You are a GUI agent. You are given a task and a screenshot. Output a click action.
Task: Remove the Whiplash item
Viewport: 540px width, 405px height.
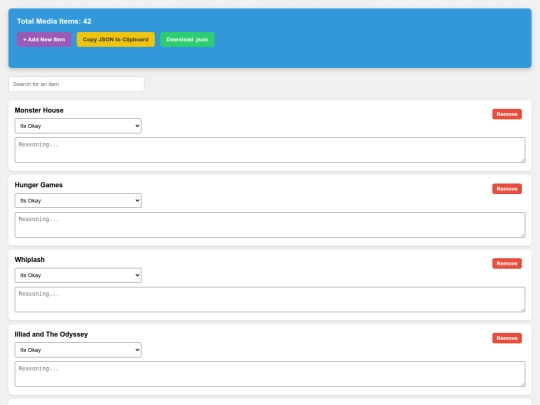point(507,263)
